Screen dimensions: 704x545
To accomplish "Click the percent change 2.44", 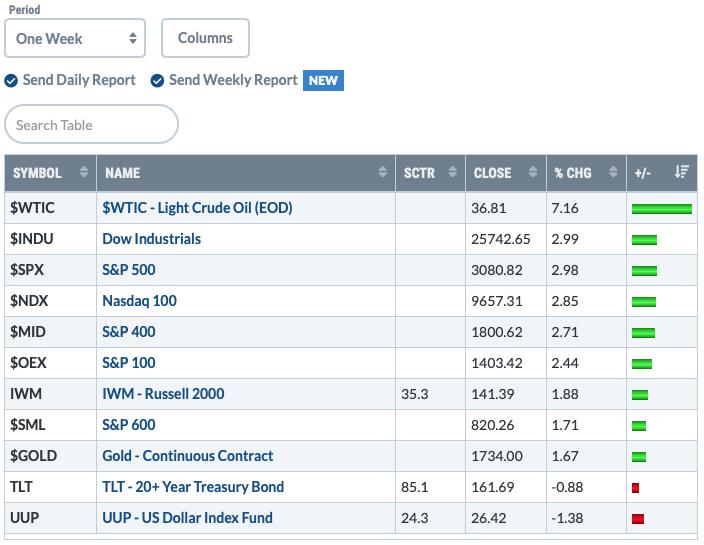I will (565, 363).
